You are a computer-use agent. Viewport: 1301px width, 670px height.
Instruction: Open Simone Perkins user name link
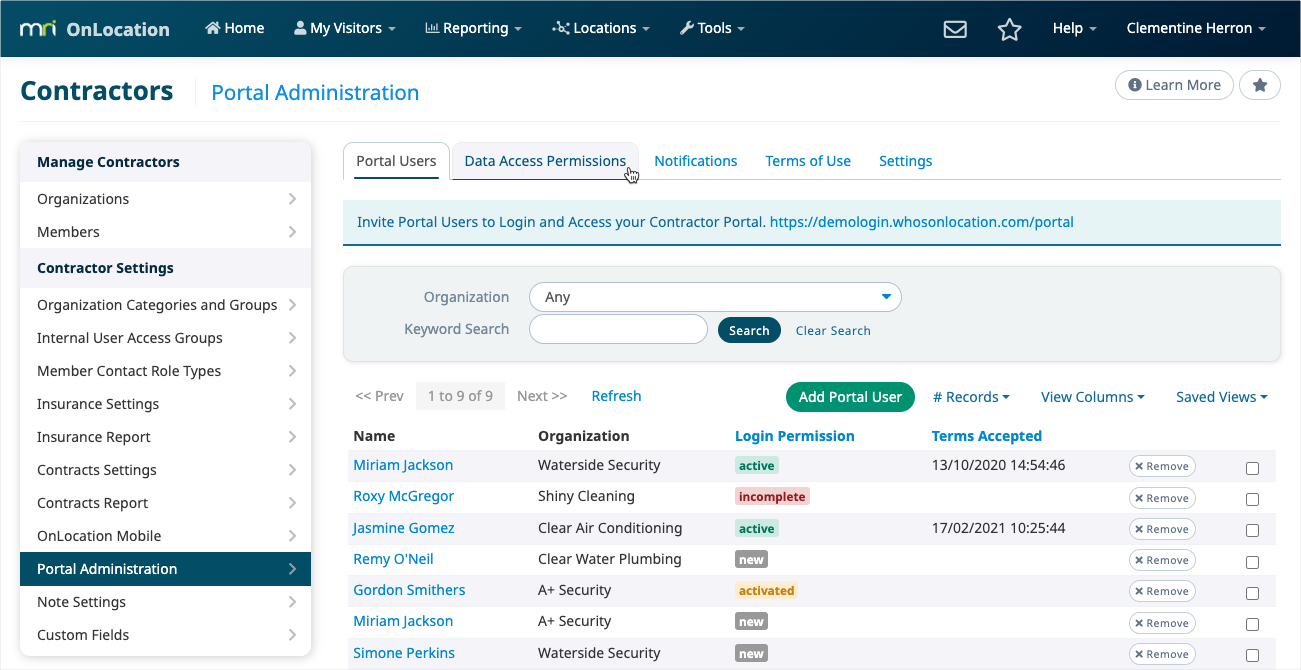click(403, 653)
